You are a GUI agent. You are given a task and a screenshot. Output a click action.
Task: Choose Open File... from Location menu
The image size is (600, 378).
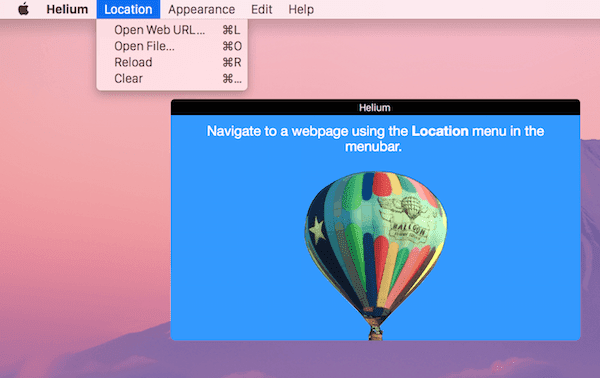click(x=172, y=46)
